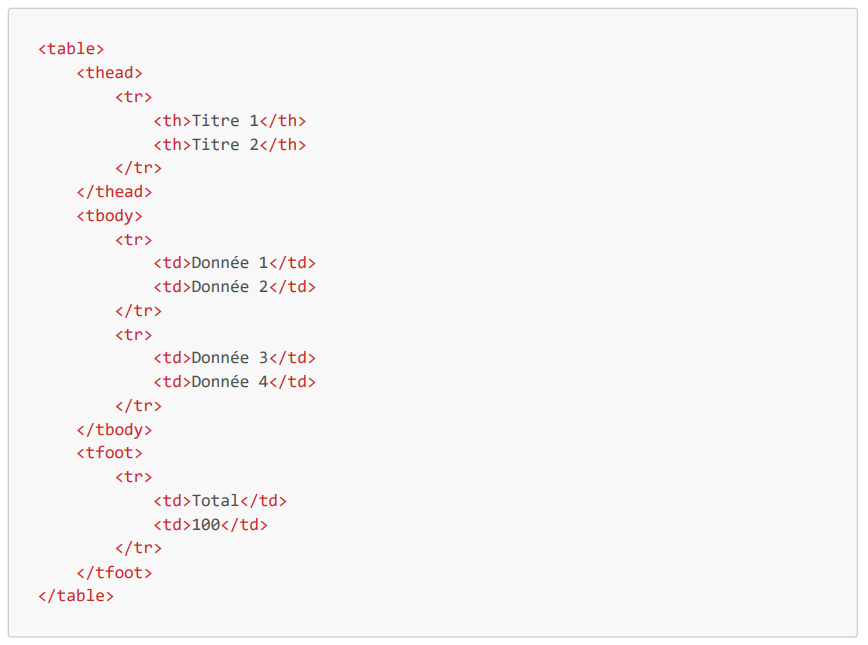Click the closing </table> tag
868x645 pixels.
(76, 596)
